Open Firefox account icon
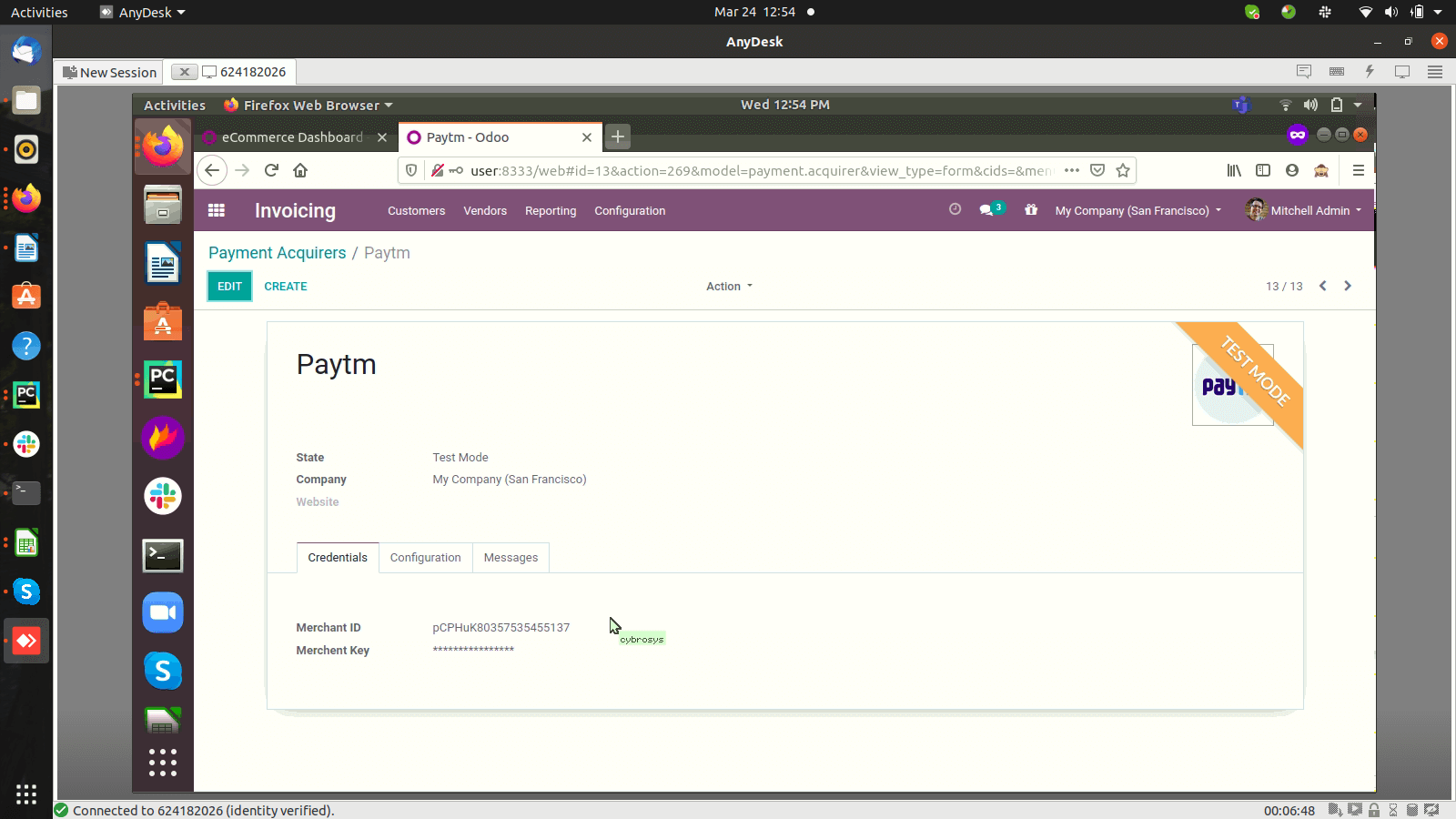Image resolution: width=1456 pixels, height=819 pixels. pyautogui.click(x=1292, y=170)
